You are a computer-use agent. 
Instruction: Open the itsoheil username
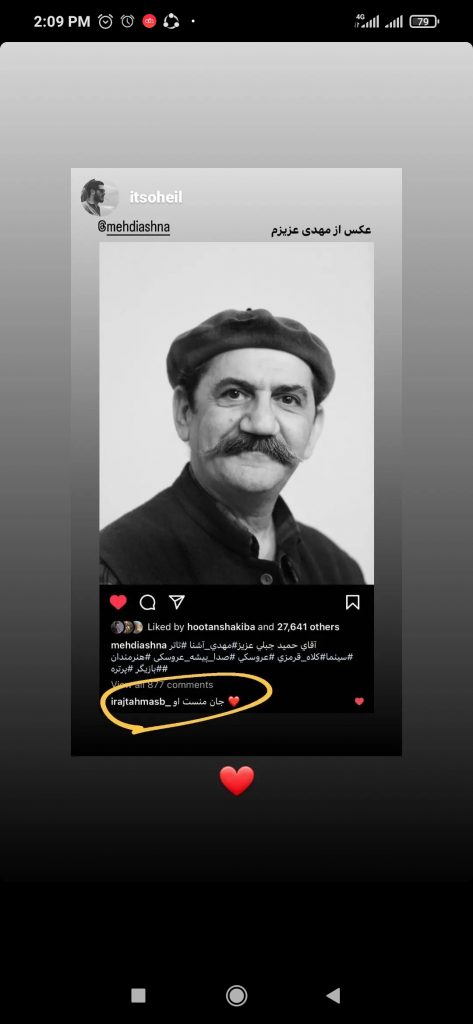156,197
